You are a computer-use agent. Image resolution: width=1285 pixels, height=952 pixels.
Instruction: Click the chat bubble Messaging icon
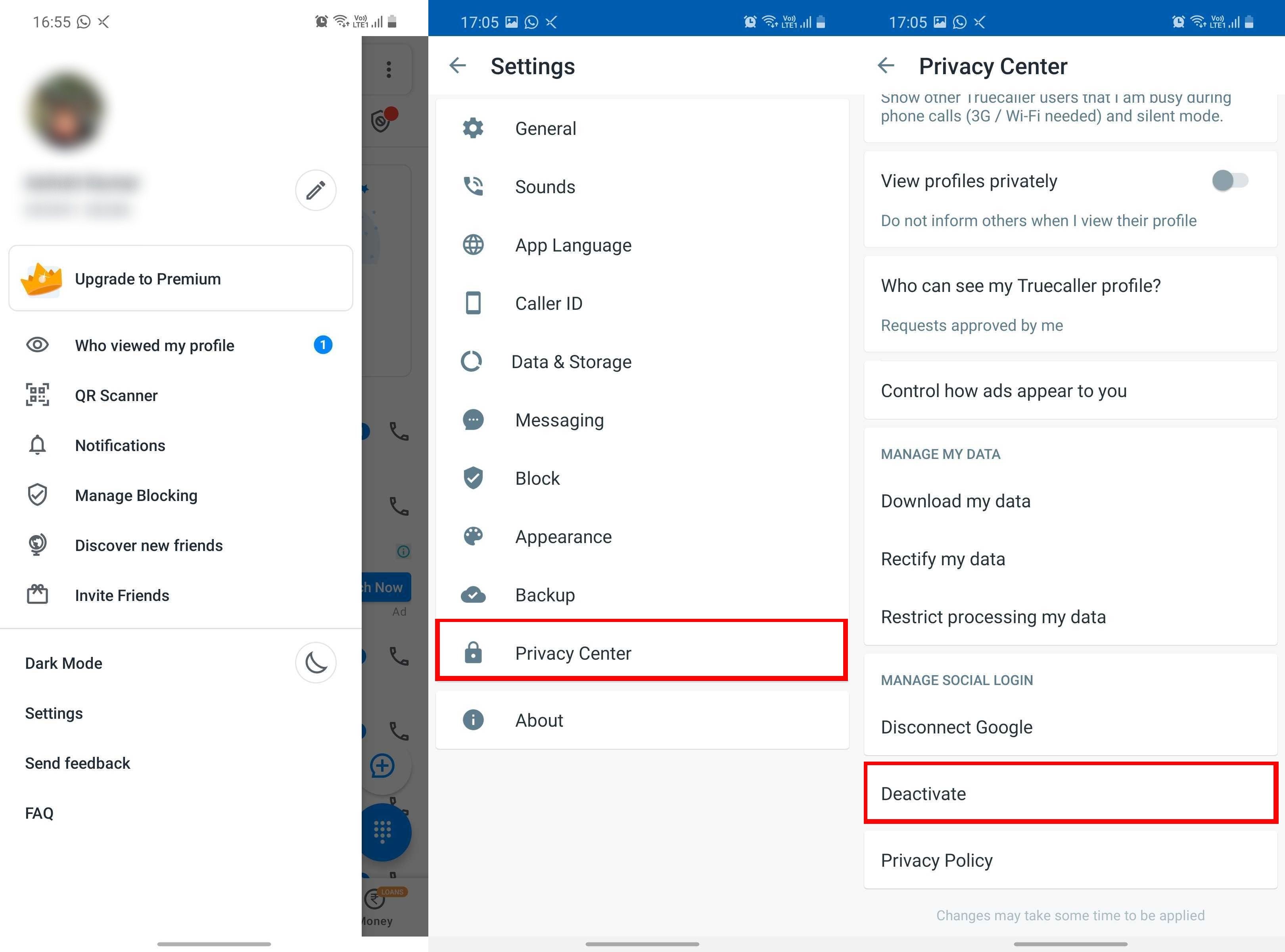(x=473, y=420)
